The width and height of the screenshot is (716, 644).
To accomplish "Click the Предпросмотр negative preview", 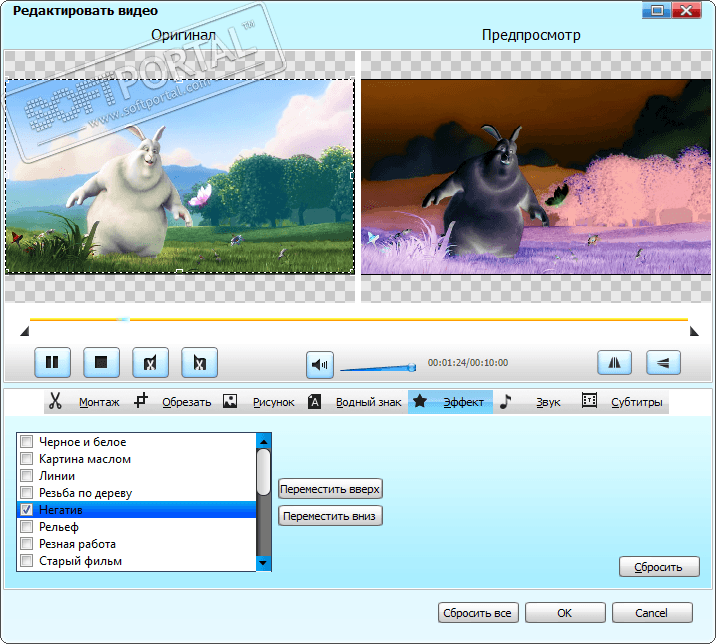I will 536,177.
